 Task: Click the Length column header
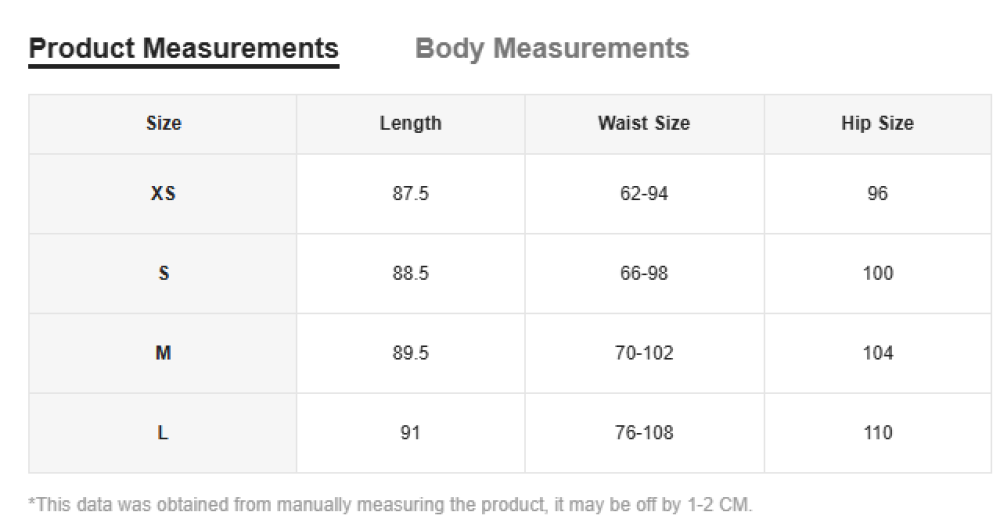[x=410, y=124]
